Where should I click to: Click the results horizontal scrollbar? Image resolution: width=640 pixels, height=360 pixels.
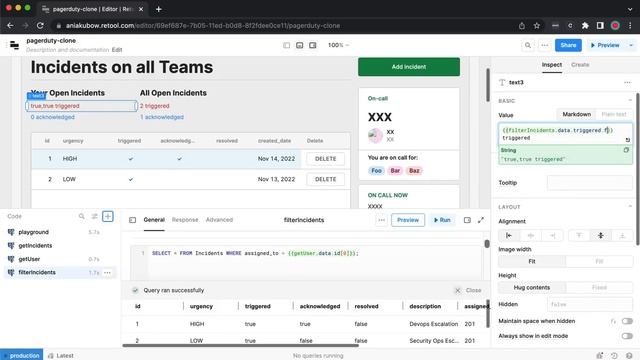coord(240,346)
